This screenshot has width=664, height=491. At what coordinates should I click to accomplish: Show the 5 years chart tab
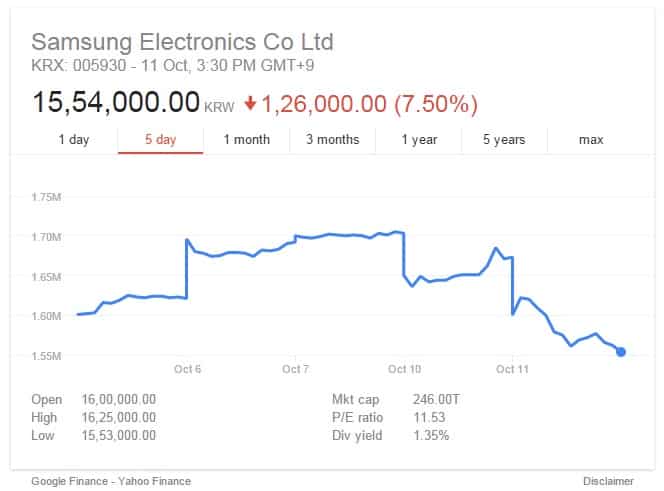coord(504,139)
